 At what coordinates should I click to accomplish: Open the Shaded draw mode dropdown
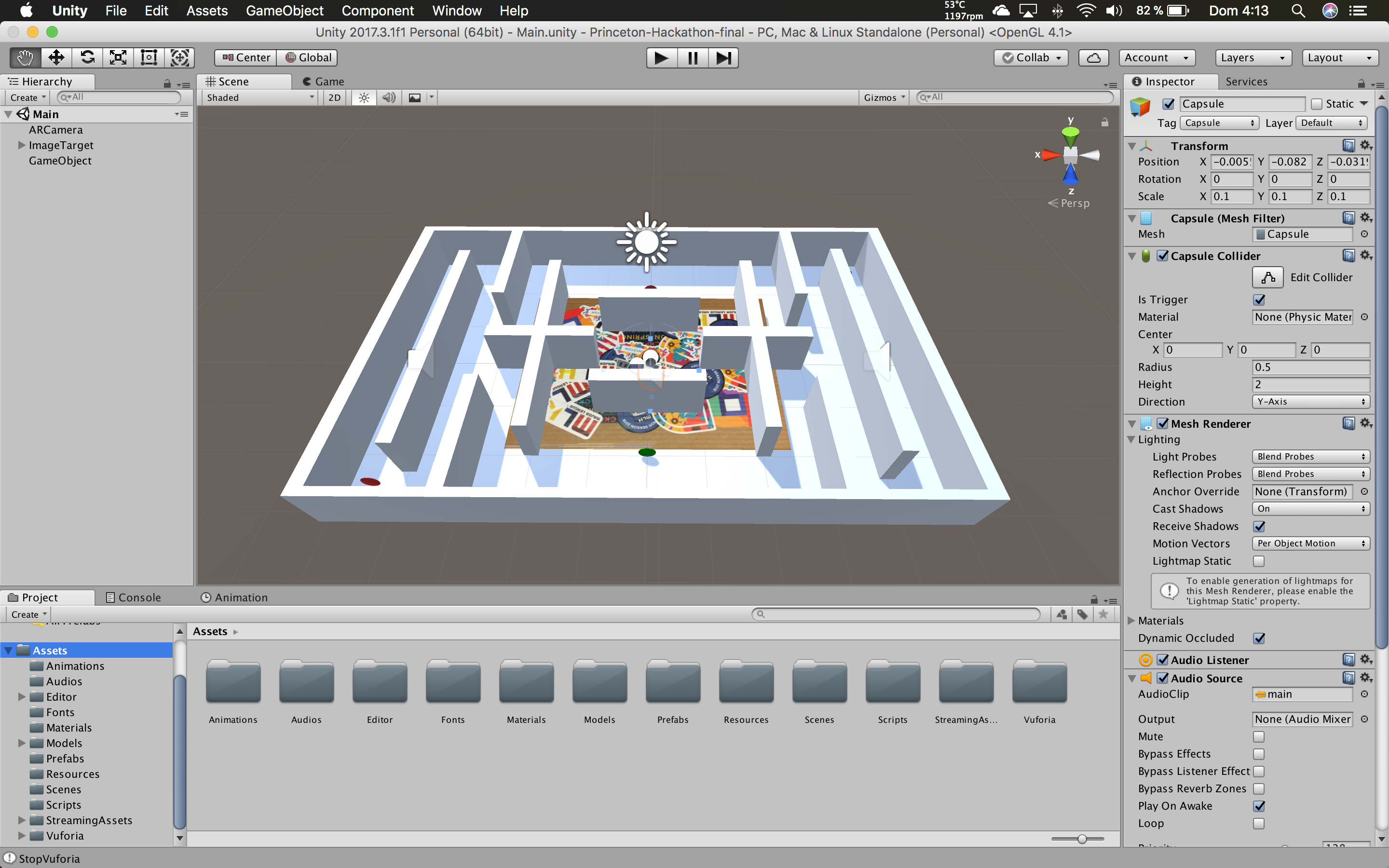click(x=259, y=97)
